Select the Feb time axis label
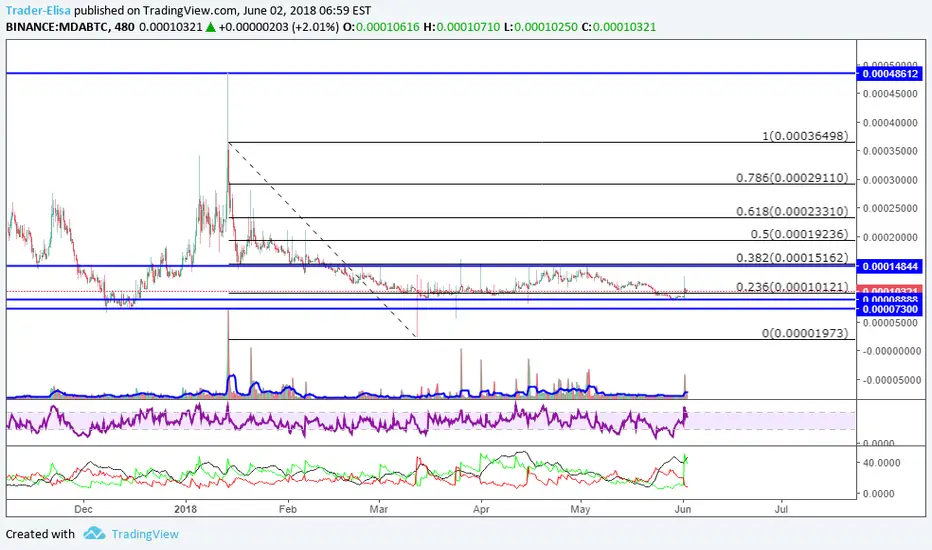The image size is (932, 550). [x=288, y=509]
